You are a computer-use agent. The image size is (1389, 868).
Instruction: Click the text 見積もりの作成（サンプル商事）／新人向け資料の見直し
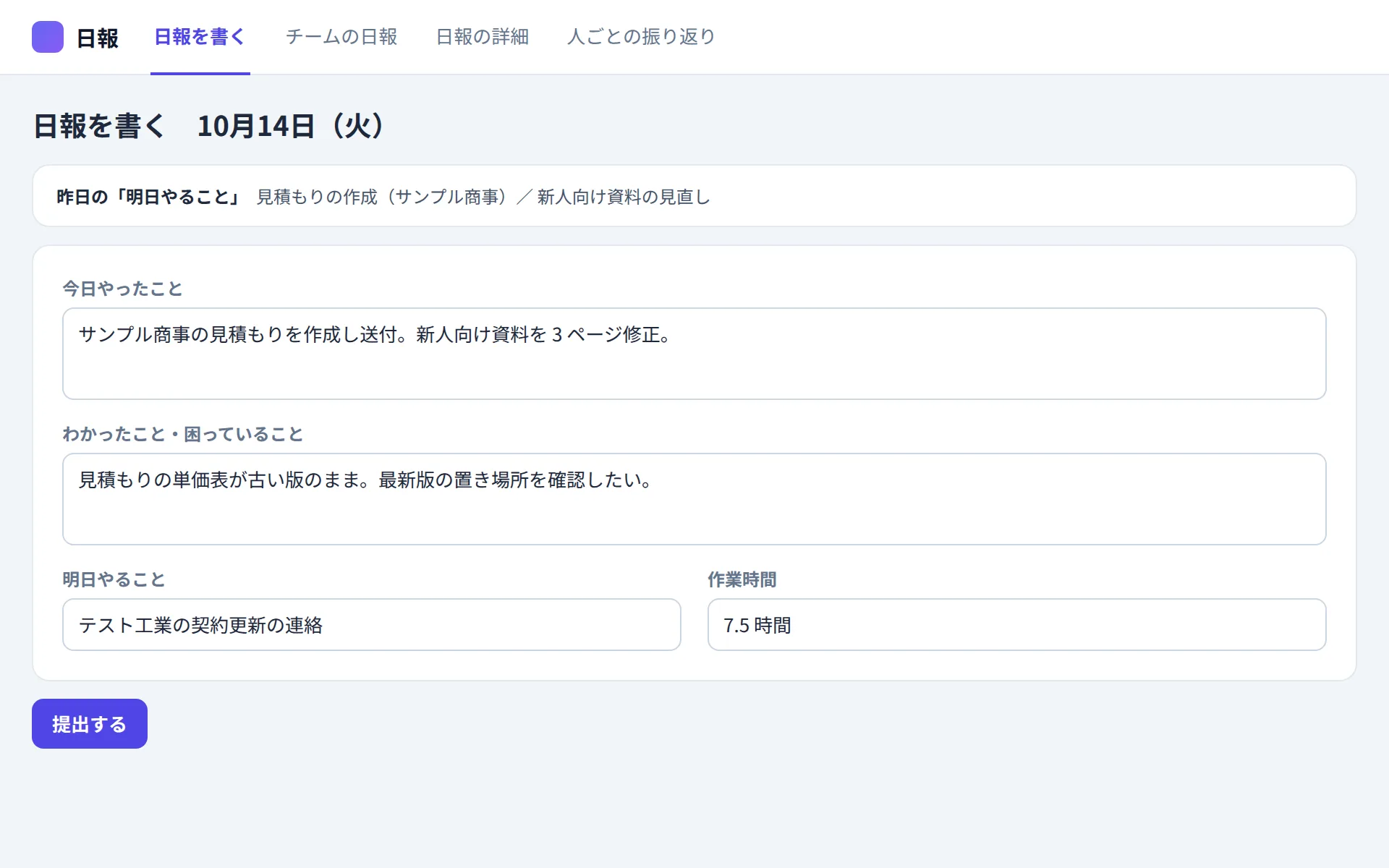[484, 197]
